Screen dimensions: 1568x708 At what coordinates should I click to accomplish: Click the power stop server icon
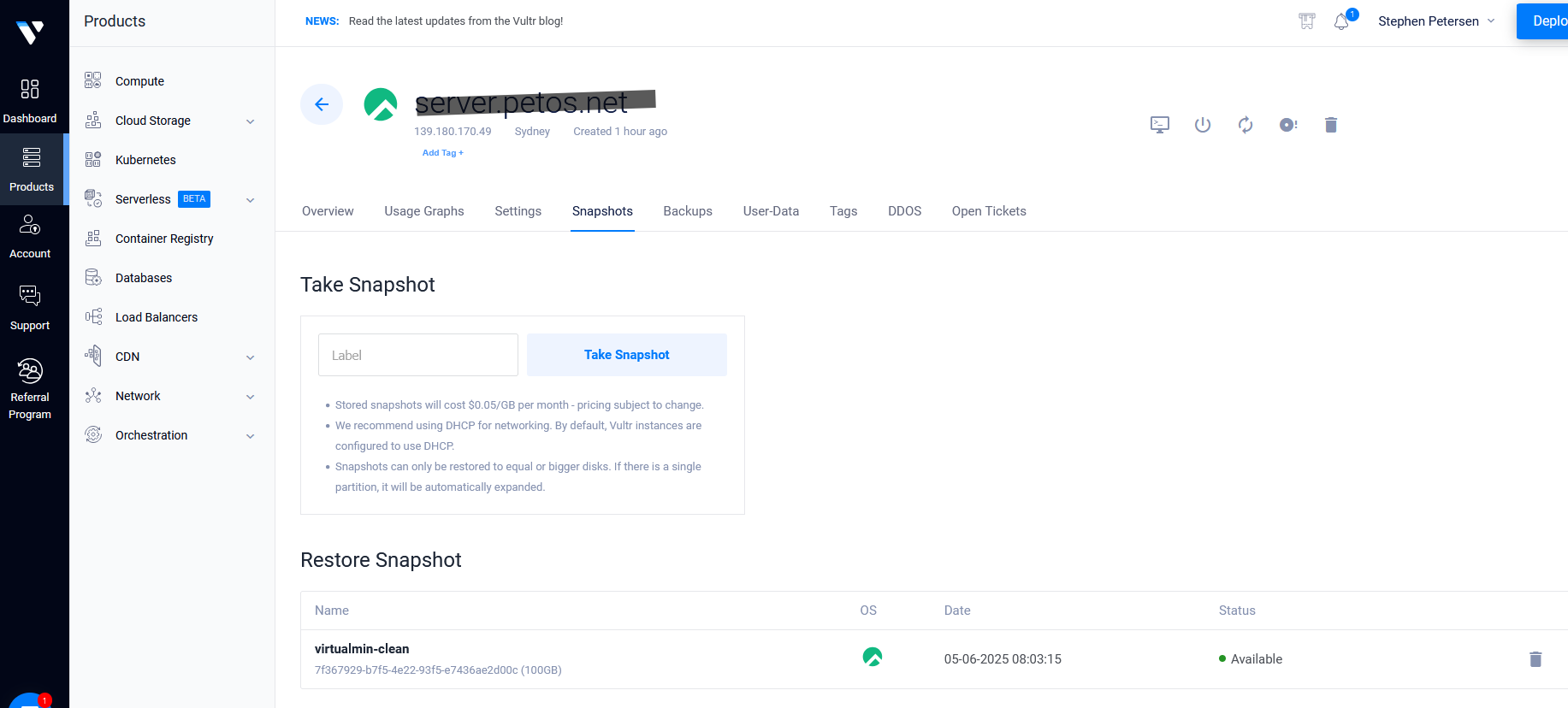tap(1203, 125)
